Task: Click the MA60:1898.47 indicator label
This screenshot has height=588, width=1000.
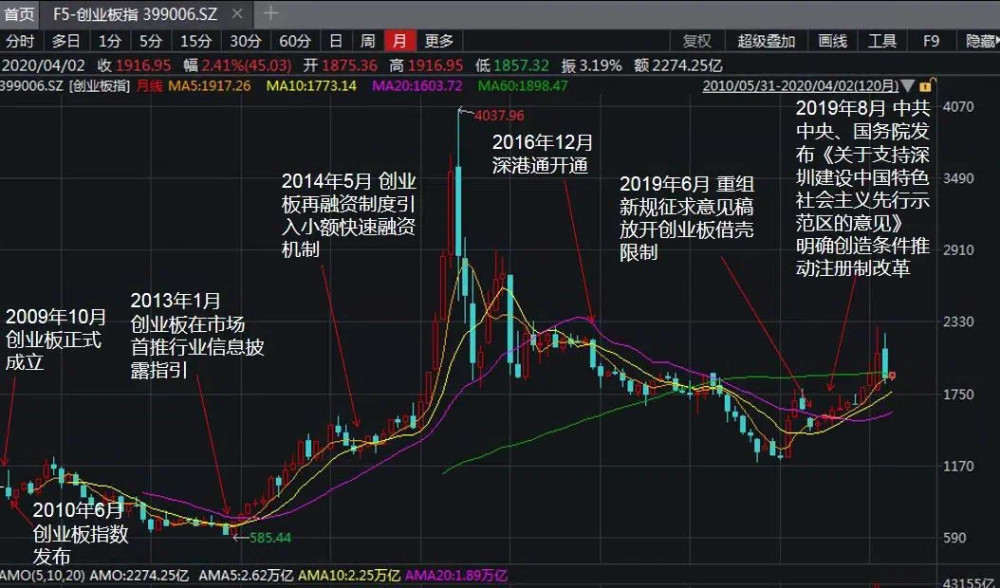Action: pyautogui.click(x=522, y=85)
